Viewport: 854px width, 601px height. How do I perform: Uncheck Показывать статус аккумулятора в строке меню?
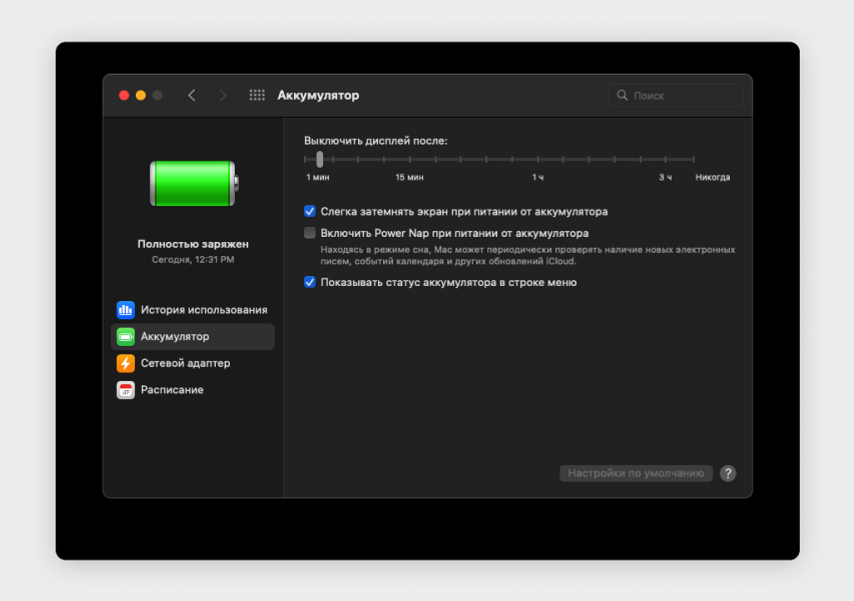tap(309, 282)
